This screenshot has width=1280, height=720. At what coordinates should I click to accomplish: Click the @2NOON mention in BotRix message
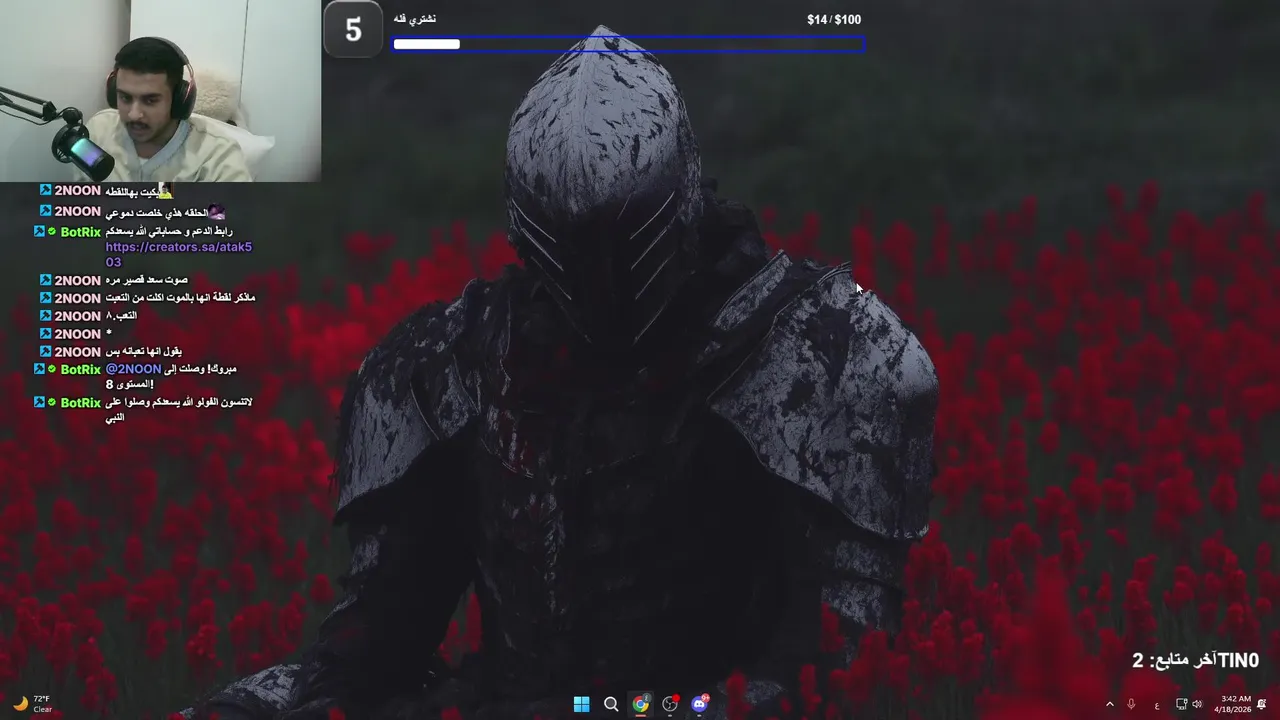tap(133, 369)
